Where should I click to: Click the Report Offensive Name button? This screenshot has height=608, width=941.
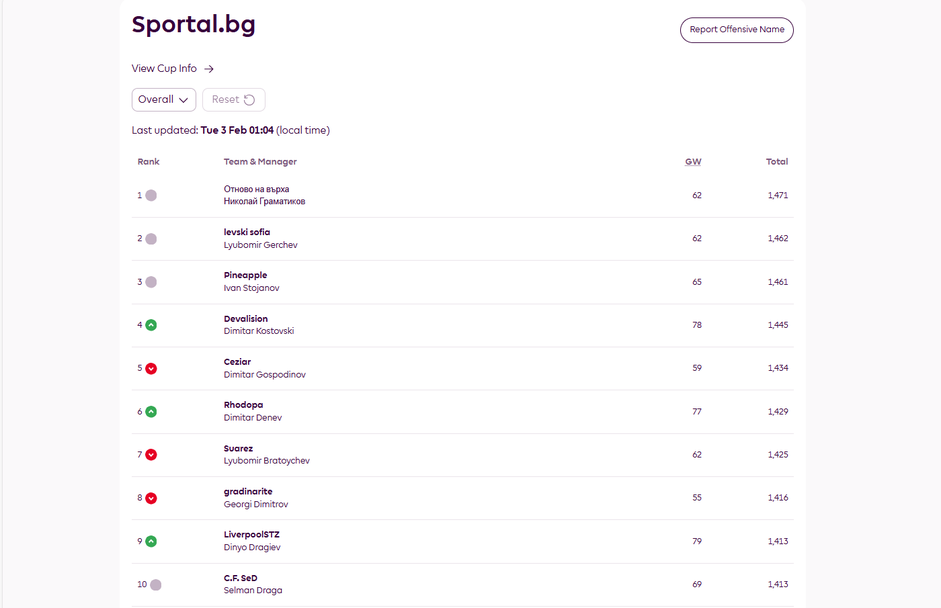736,30
